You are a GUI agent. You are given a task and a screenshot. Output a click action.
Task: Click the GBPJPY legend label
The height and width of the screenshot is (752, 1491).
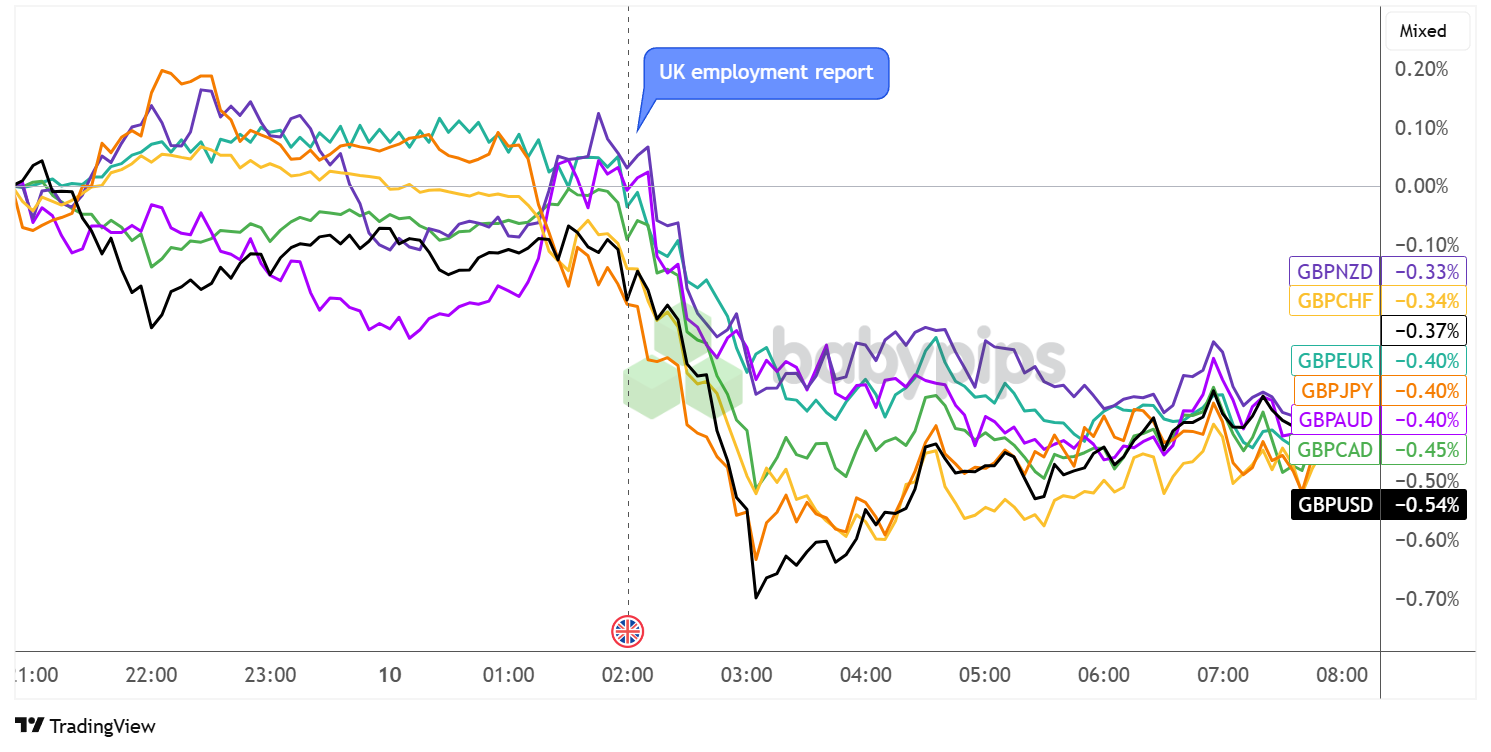[x=1334, y=390]
